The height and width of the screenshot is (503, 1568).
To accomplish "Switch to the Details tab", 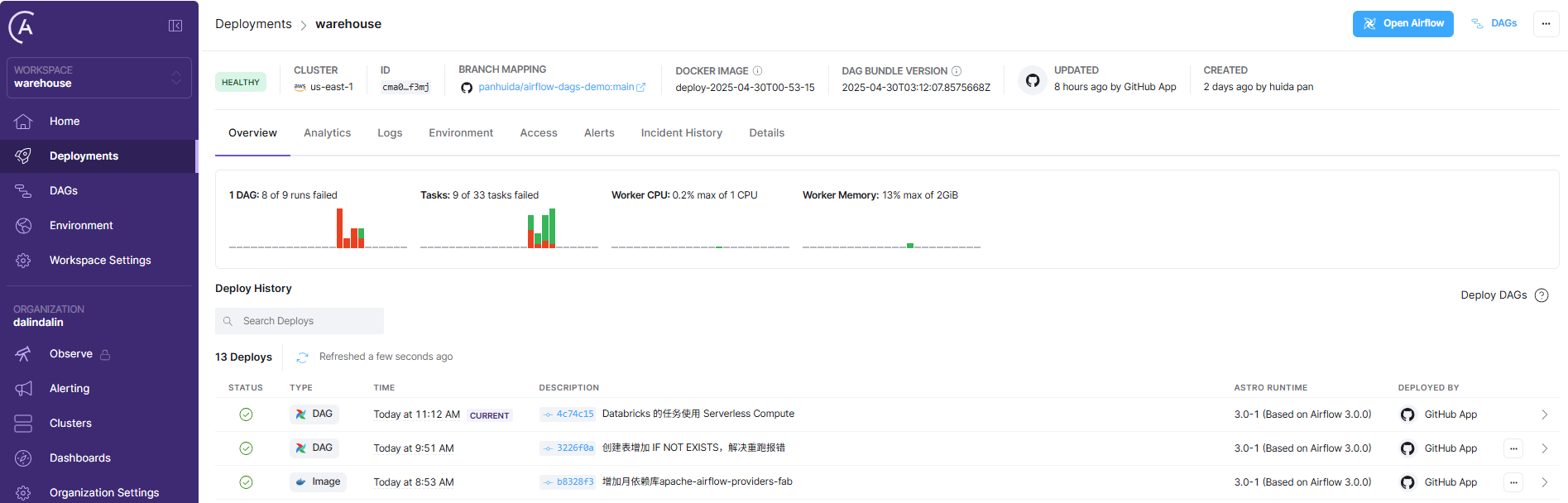I will click(x=767, y=133).
